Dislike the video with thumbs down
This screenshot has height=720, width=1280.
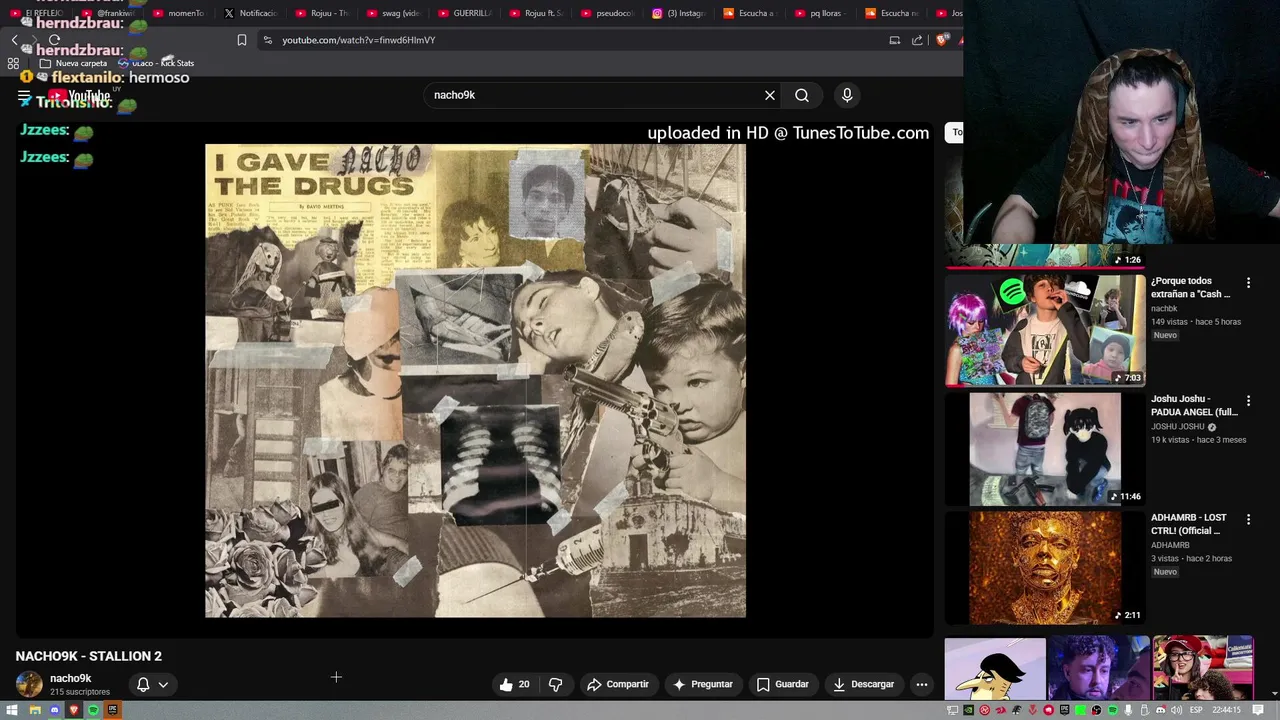(555, 684)
